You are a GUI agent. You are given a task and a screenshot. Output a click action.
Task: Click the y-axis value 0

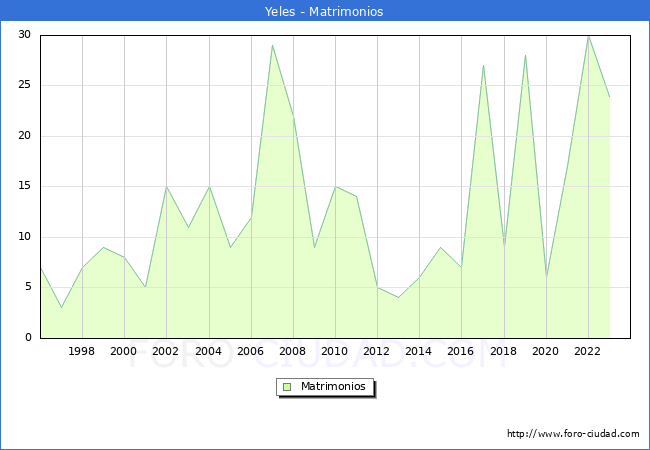tap(28, 337)
